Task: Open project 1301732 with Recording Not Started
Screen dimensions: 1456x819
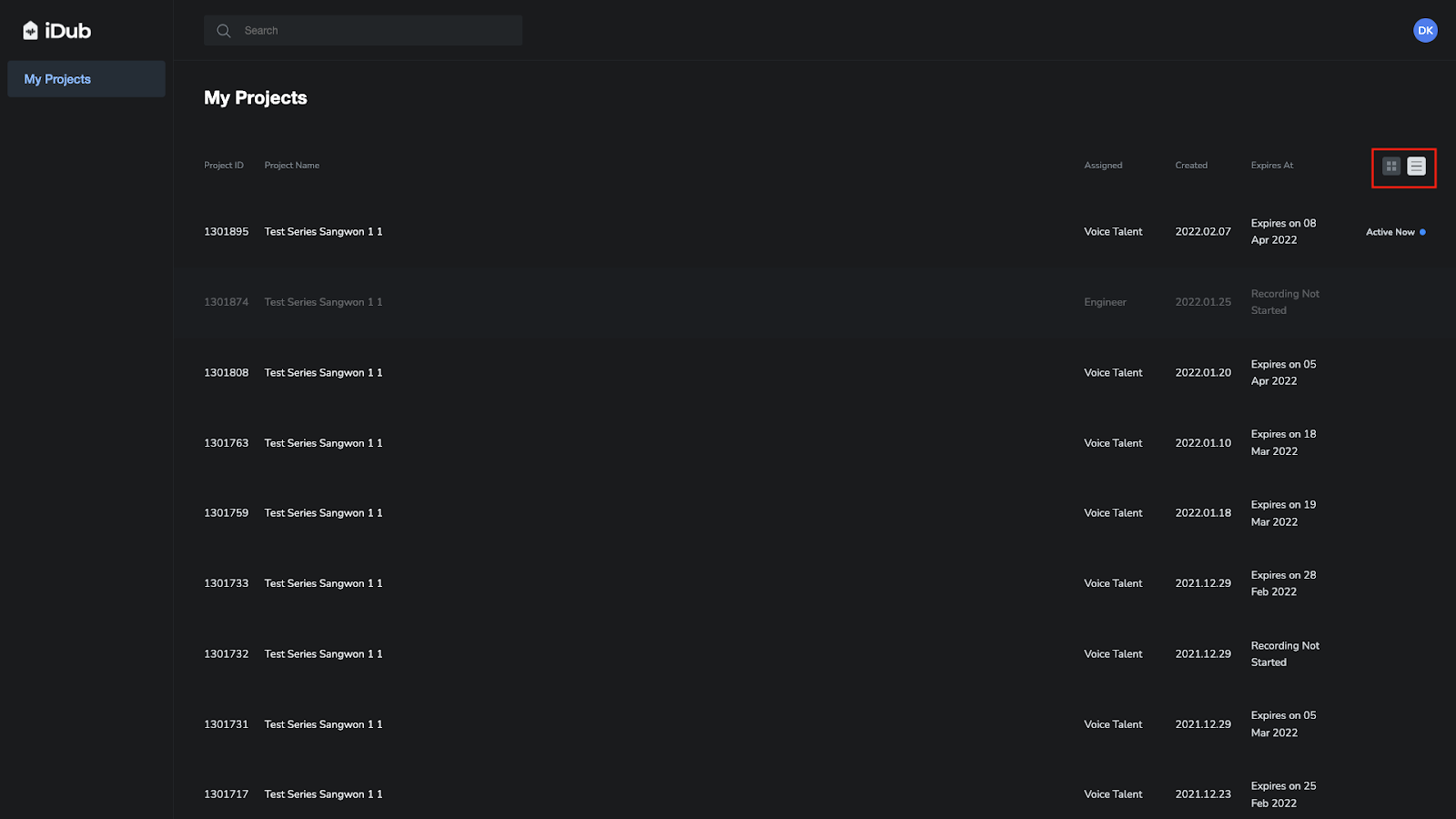Action: (814, 654)
